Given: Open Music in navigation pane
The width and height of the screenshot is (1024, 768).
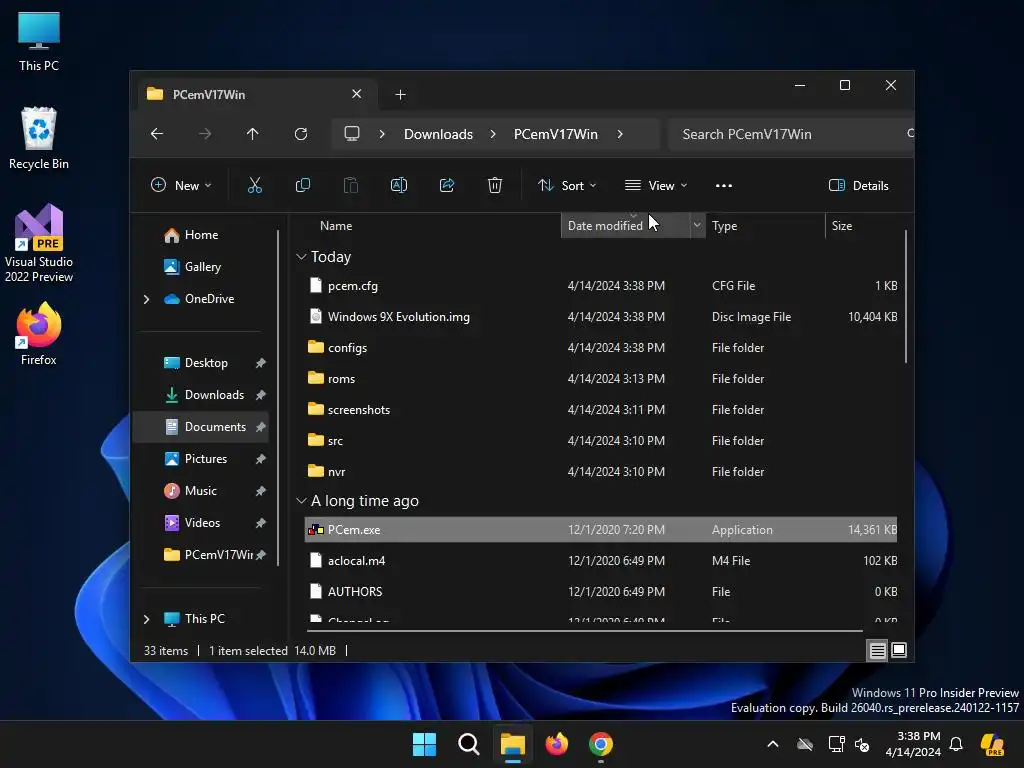Looking at the screenshot, I should pyautogui.click(x=200, y=491).
